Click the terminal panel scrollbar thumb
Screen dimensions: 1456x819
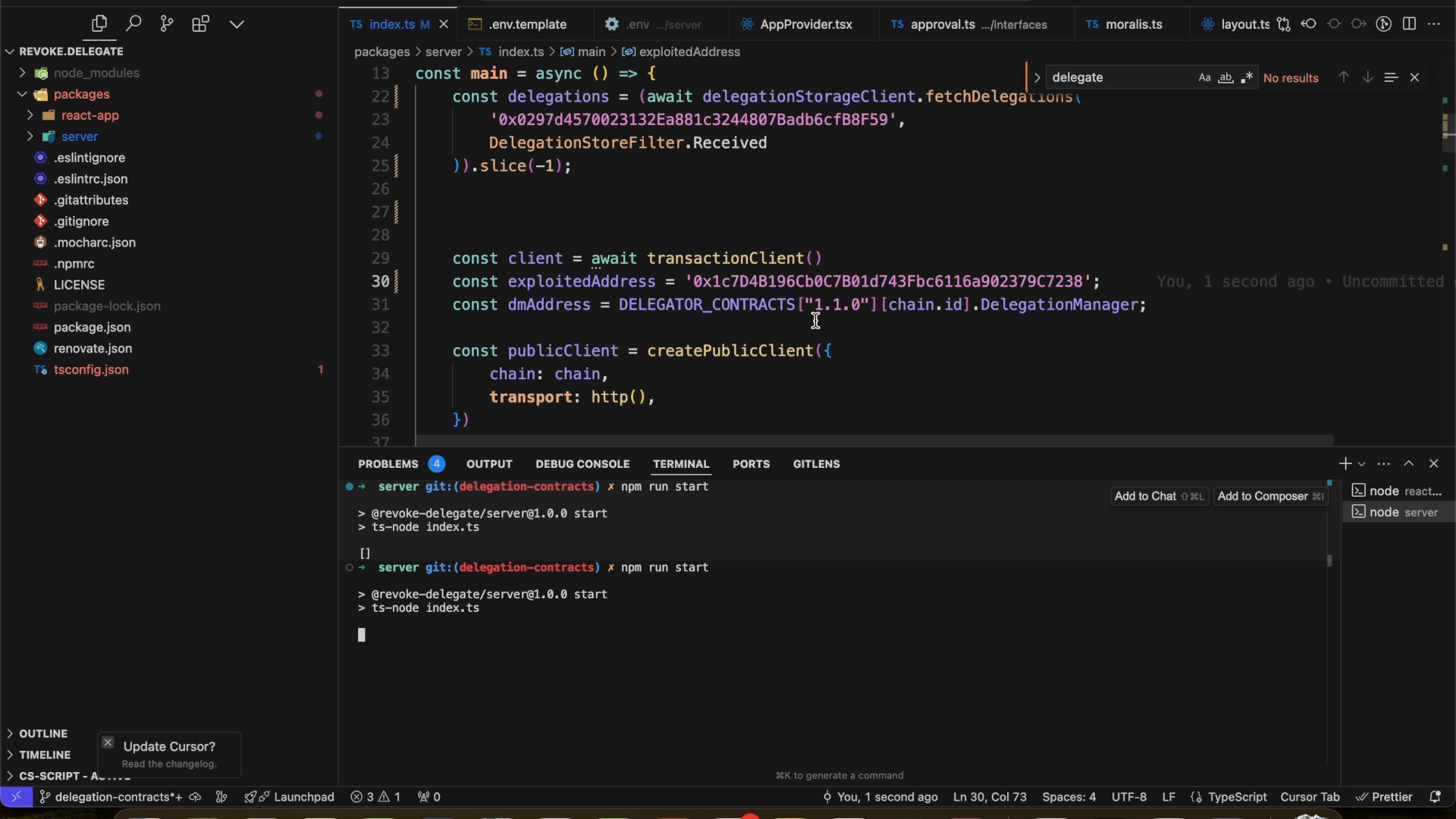tap(1329, 560)
